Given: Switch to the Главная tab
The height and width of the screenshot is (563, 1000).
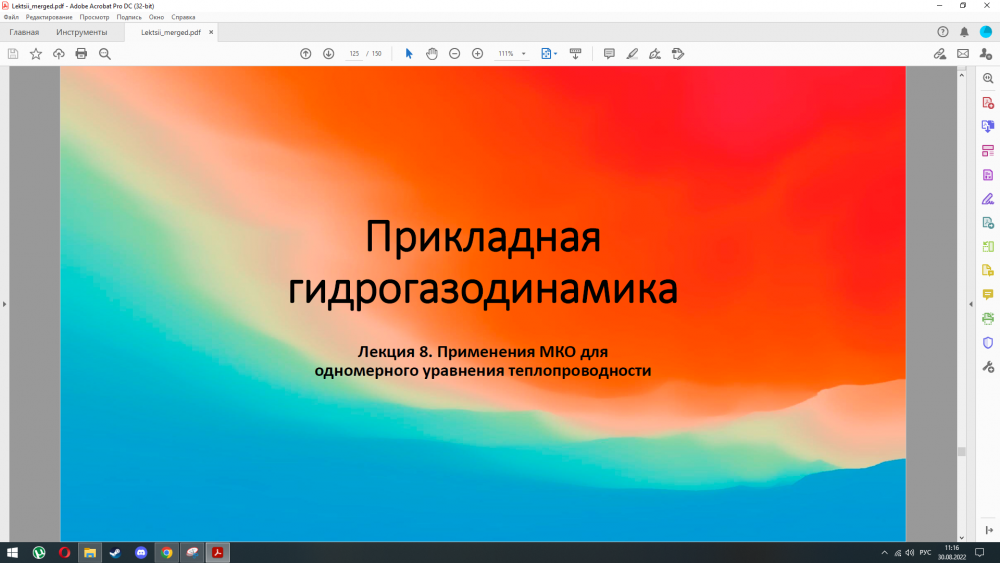Looking at the screenshot, I should click(24, 32).
